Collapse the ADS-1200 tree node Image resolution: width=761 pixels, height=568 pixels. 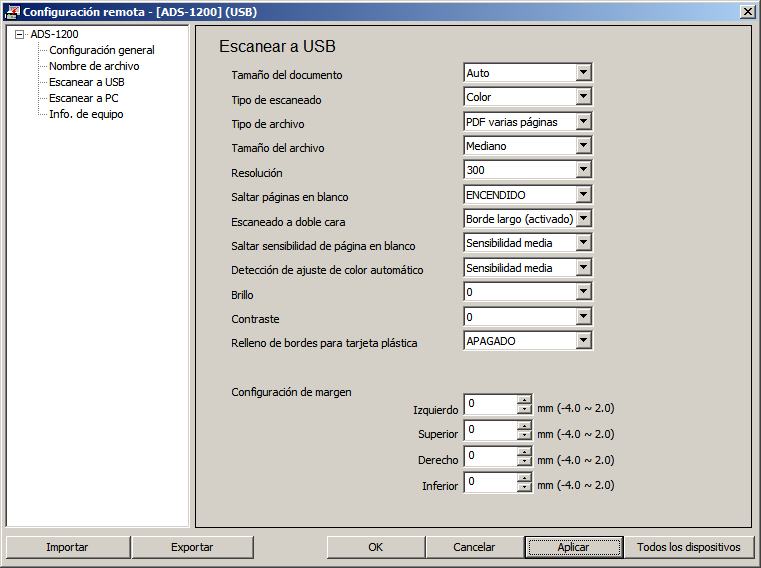tap(20, 34)
